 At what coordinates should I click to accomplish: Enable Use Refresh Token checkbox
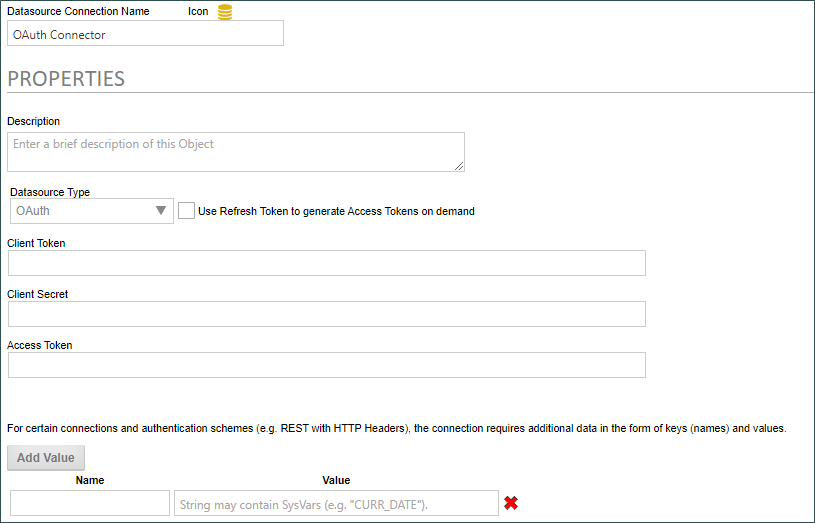(x=186, y=211)
